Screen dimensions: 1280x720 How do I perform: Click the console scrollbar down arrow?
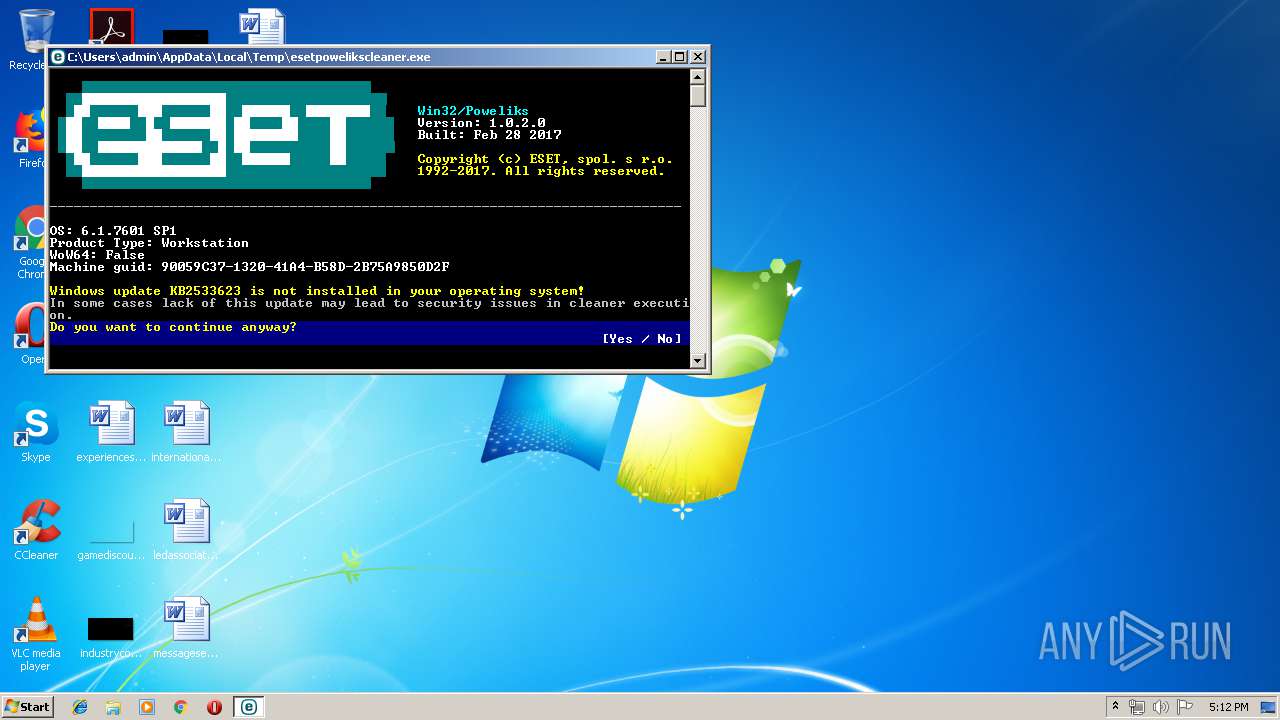tap(698, 361)
